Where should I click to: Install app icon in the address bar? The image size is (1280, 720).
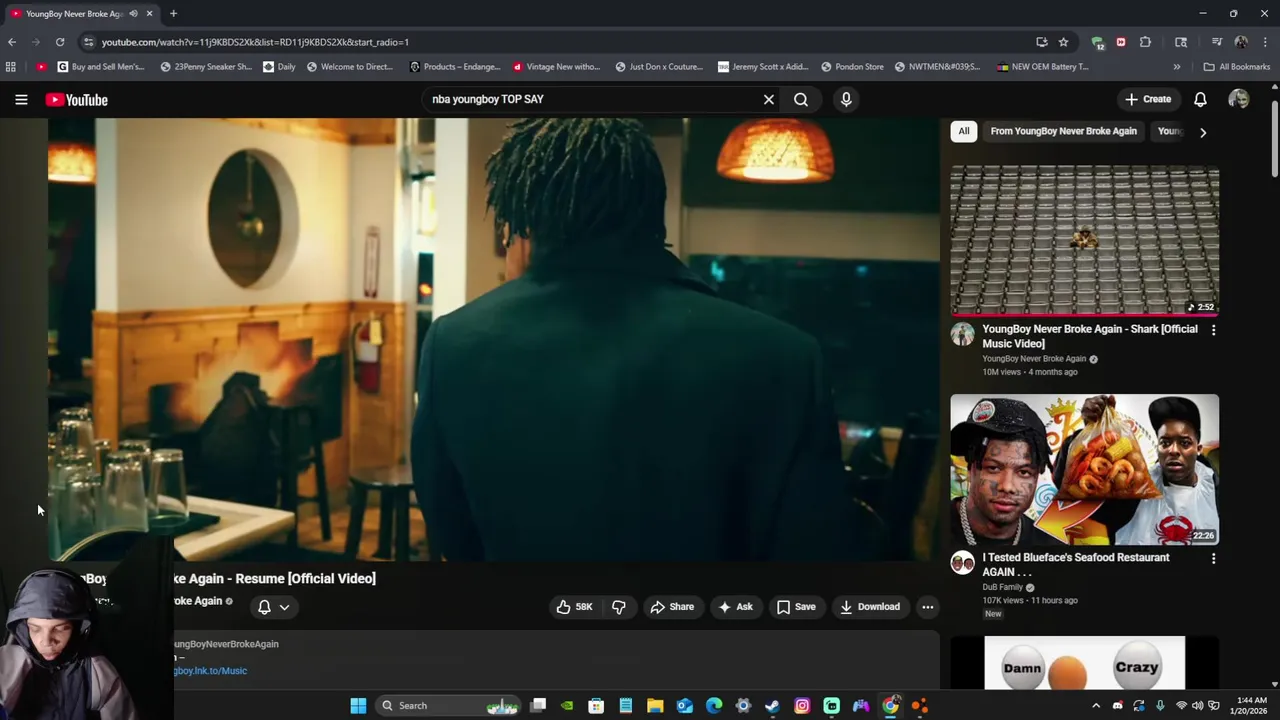1041,42
